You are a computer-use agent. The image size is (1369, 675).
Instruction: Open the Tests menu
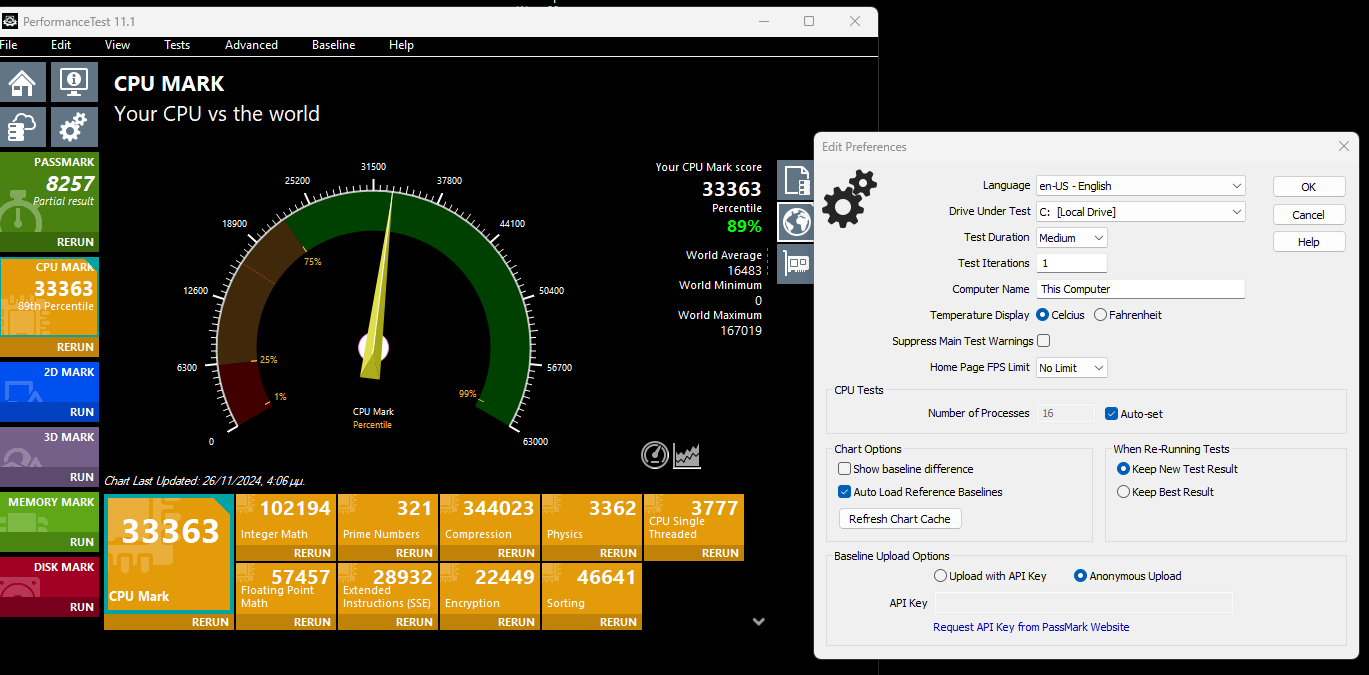177,45
